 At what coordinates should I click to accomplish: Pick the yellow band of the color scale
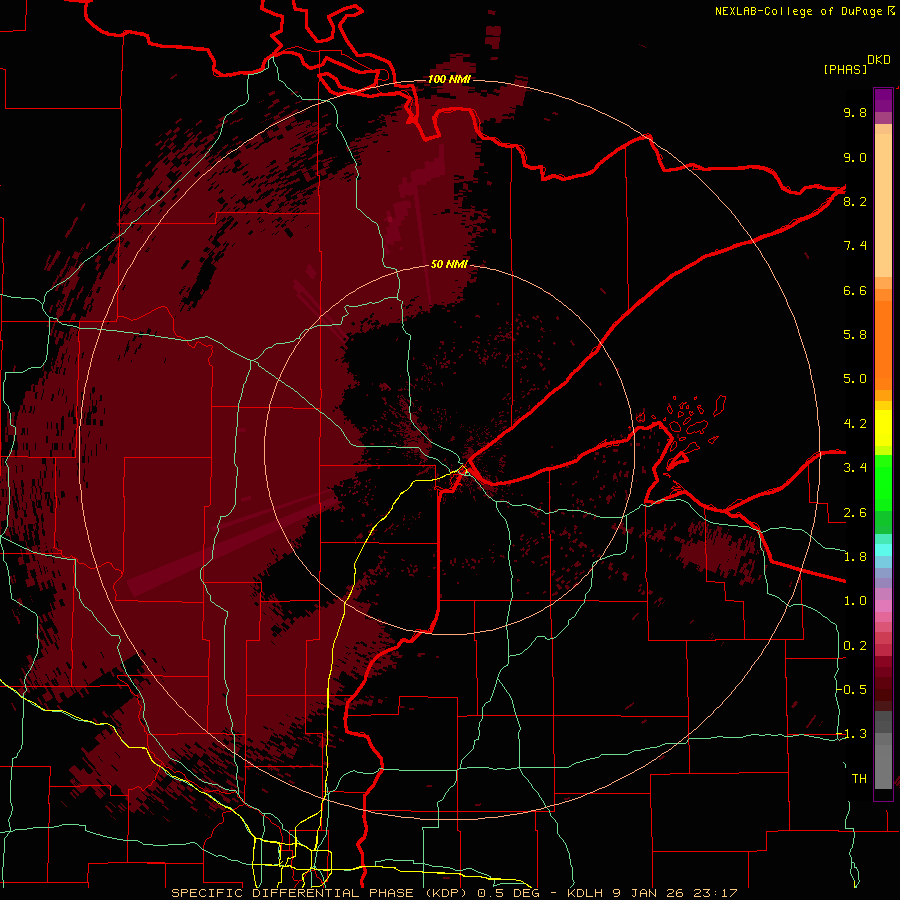click(883, 428)
